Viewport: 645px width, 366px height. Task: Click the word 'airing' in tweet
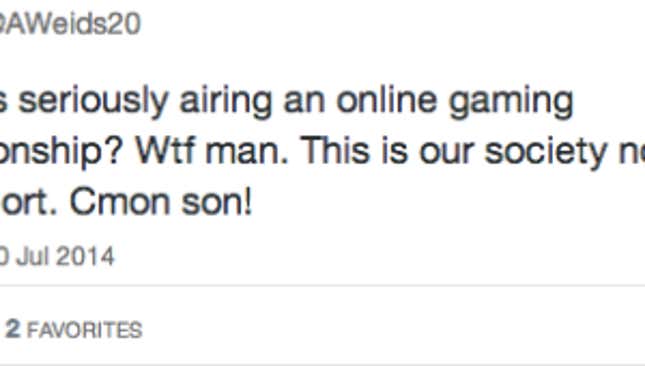click(x=226, y=101)
